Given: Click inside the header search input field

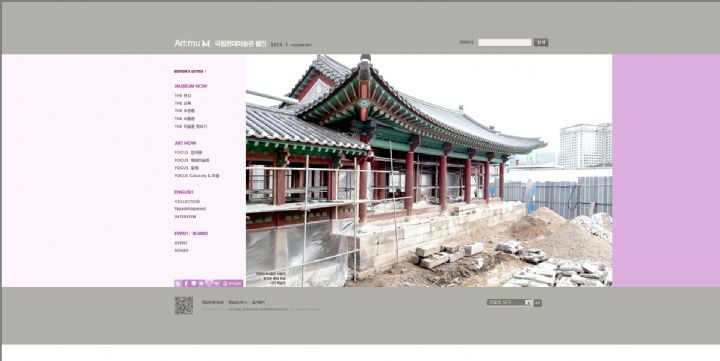Looking at the screenshot, I should pos(505,42).
